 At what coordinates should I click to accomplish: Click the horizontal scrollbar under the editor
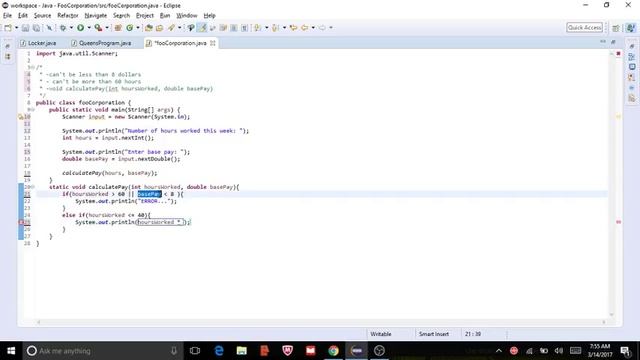click(x=321, y=322)
